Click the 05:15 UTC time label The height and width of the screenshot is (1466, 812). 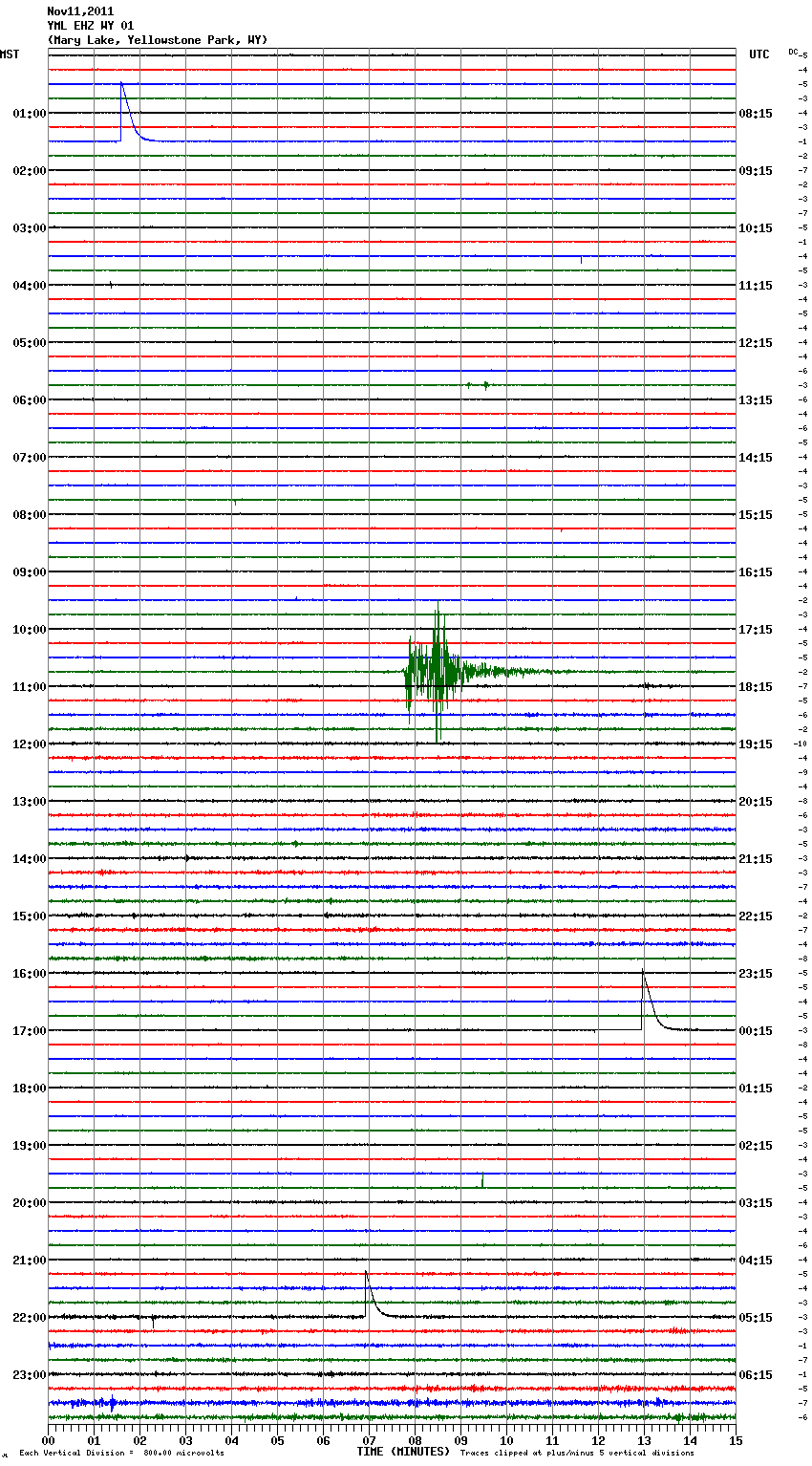(x=756, y=1317)
